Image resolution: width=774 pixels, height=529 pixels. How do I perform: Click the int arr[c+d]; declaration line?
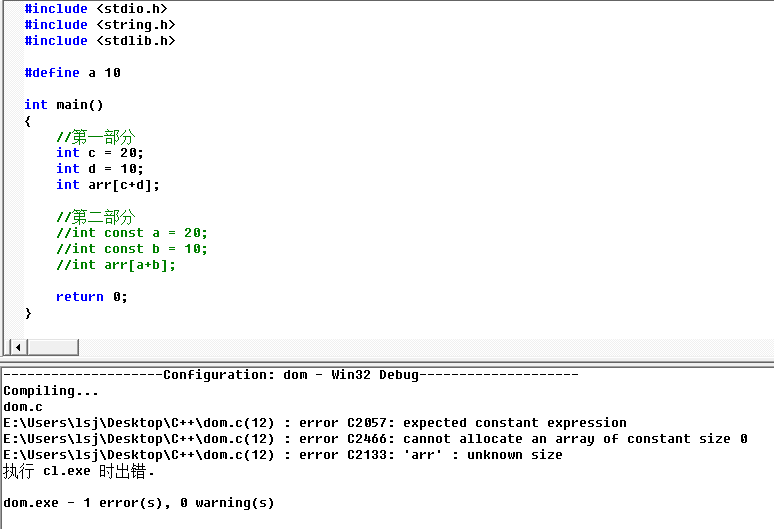tap(108, 185)
